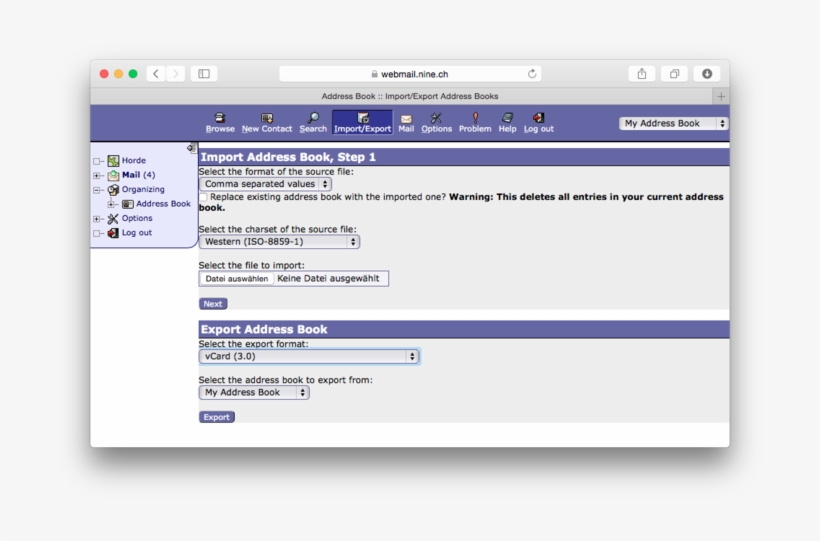Click the Keine Datei ausgewählt text
This screenshot has height=541, width=820.
click(x=328, y=279)
